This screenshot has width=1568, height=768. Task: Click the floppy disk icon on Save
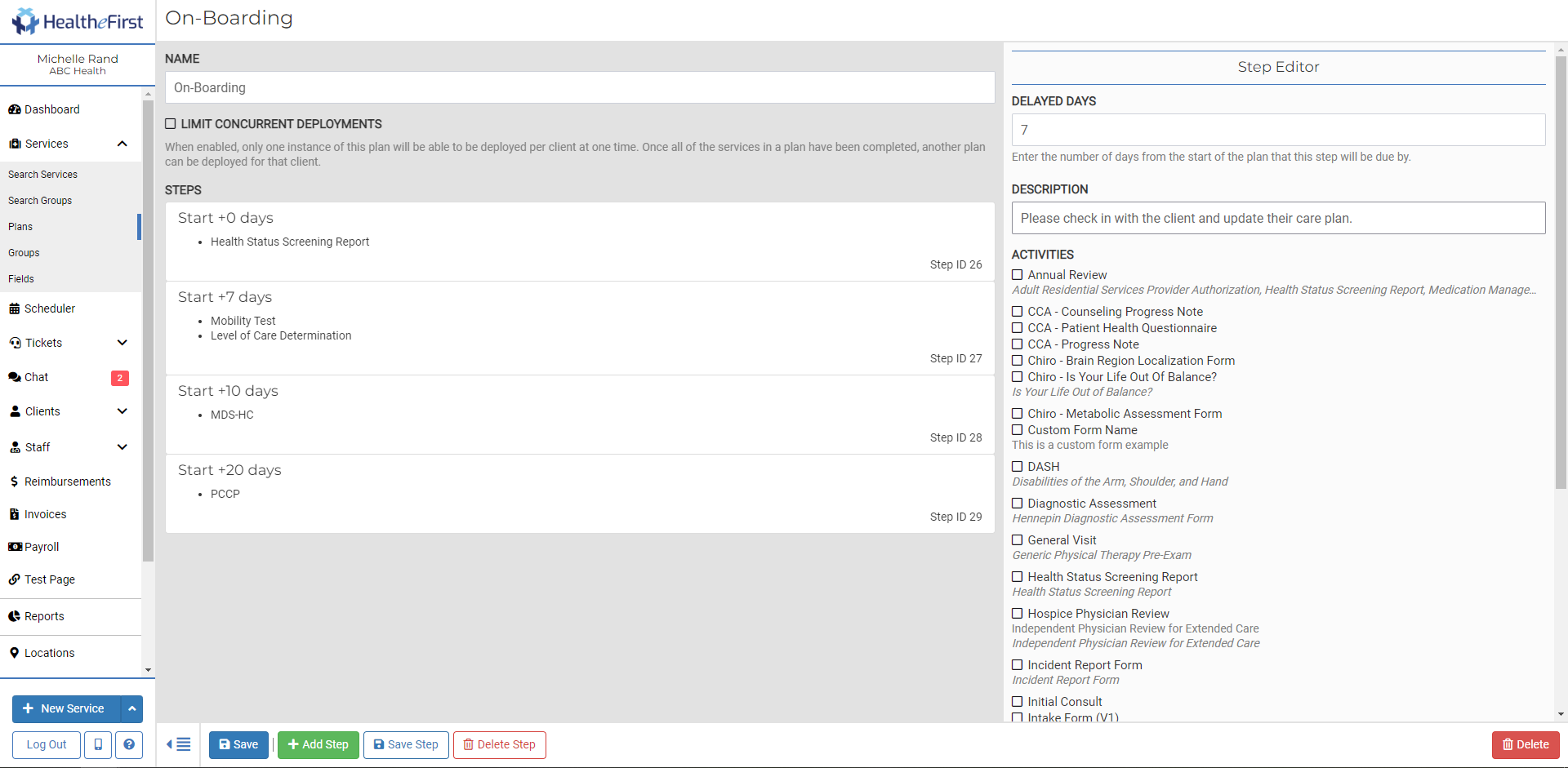(225, 744)
